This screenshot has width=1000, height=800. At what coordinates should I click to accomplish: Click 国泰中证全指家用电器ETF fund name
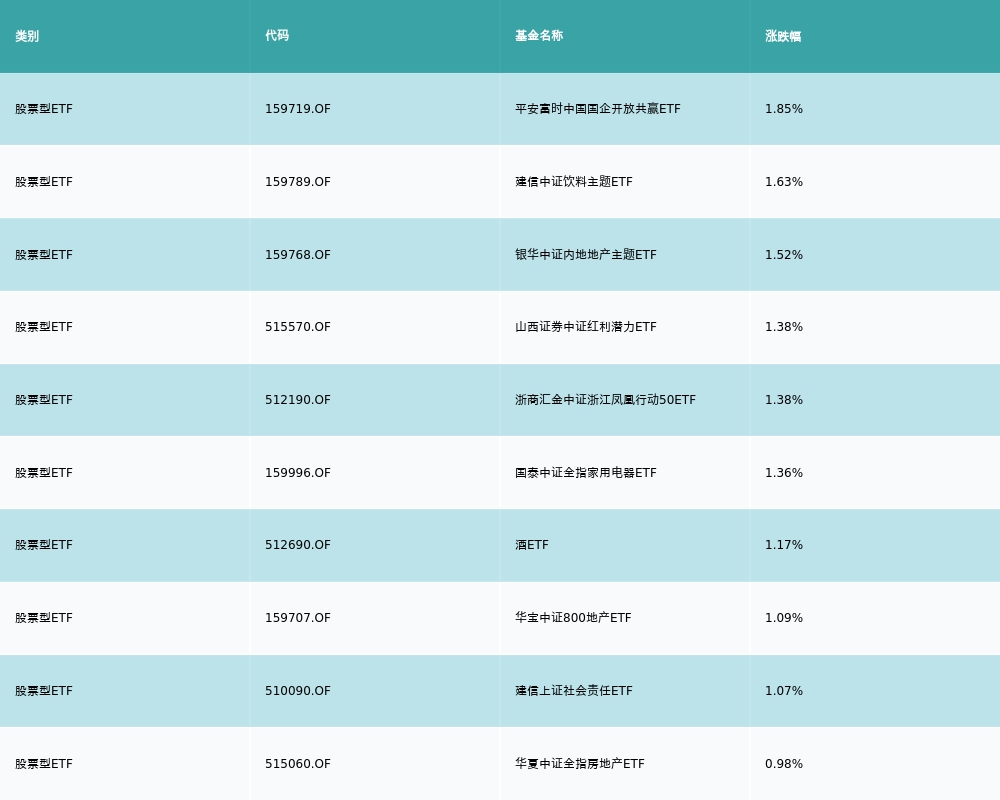pyautogui.click(x=585, y=473)
